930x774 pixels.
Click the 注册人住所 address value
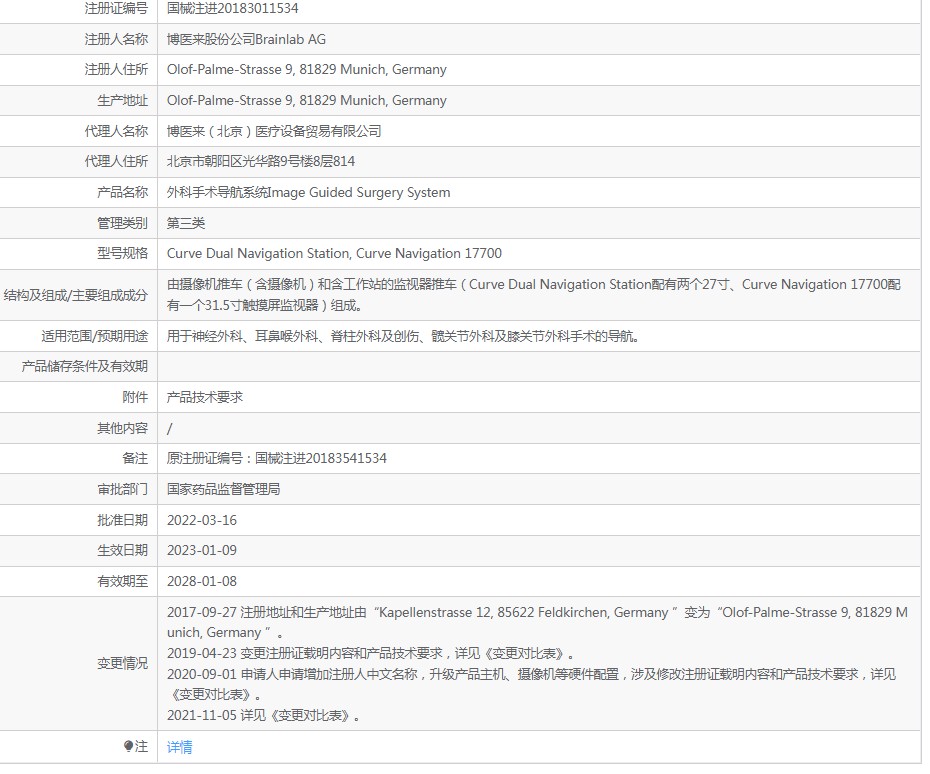[x=307, y=69]
